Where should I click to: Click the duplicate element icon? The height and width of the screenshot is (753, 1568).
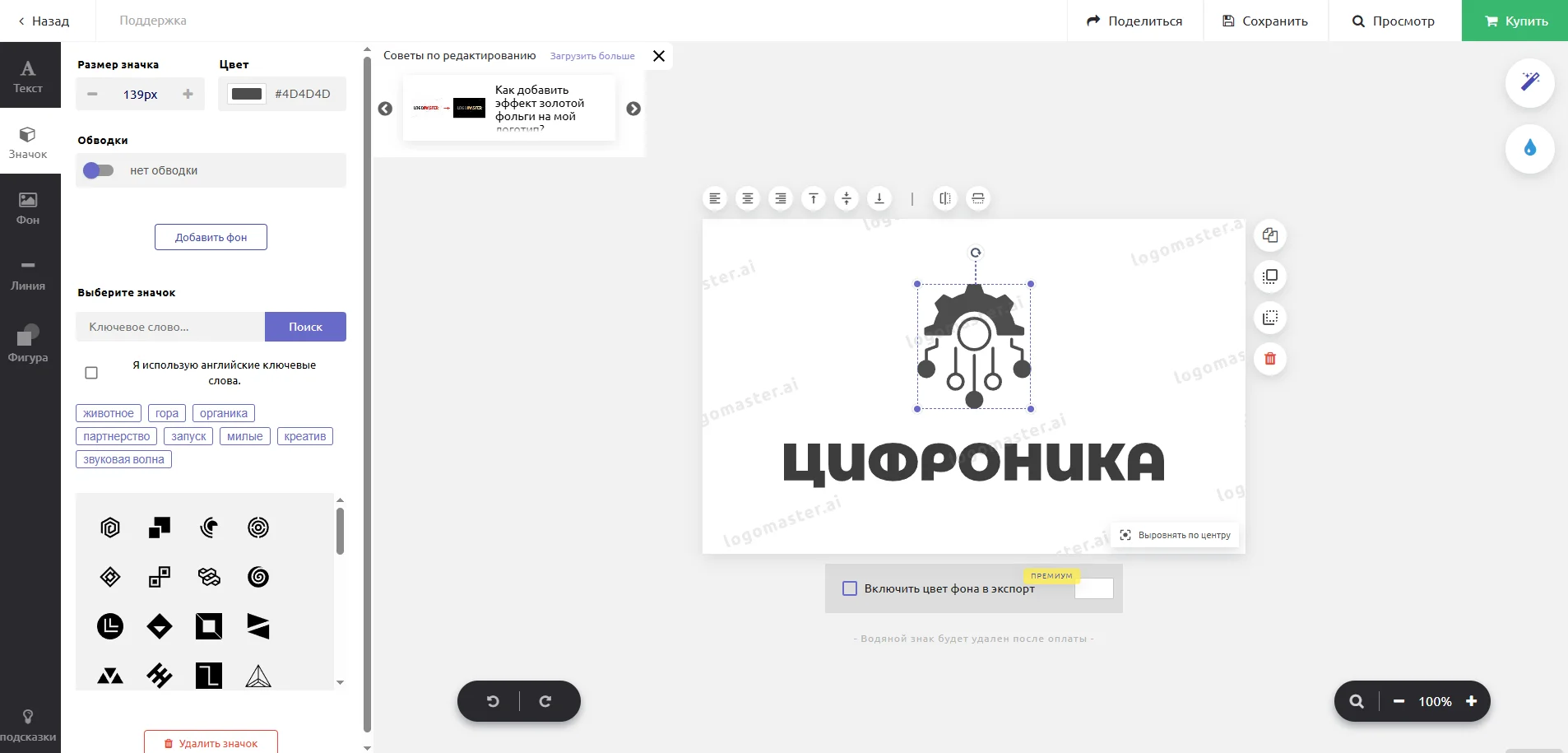pos(1270,235)
